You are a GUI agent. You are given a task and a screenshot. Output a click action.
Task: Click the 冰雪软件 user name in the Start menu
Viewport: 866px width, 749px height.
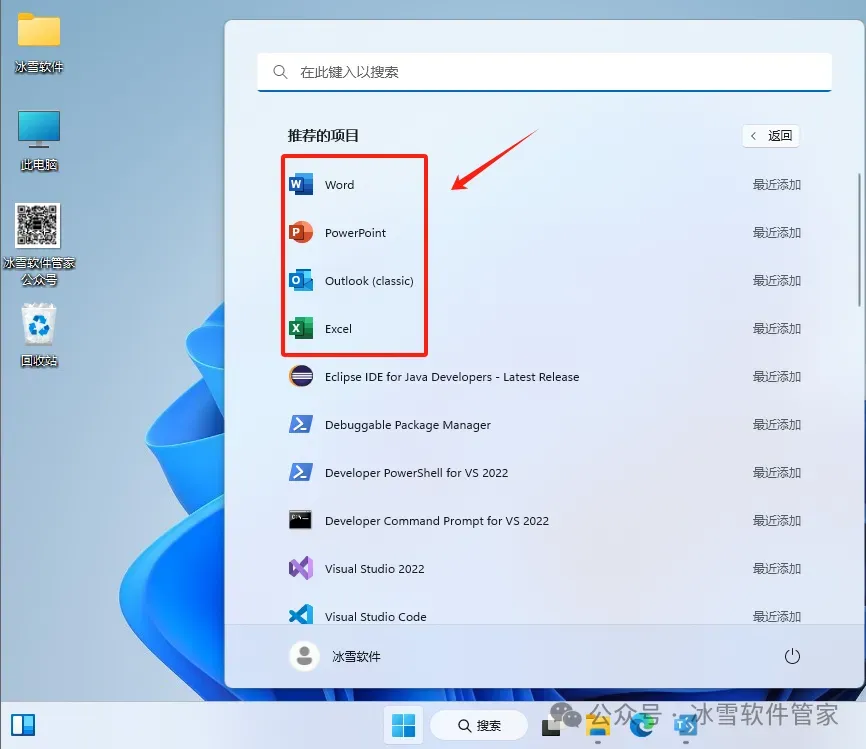pyautogui.click(x=356, y=656)
